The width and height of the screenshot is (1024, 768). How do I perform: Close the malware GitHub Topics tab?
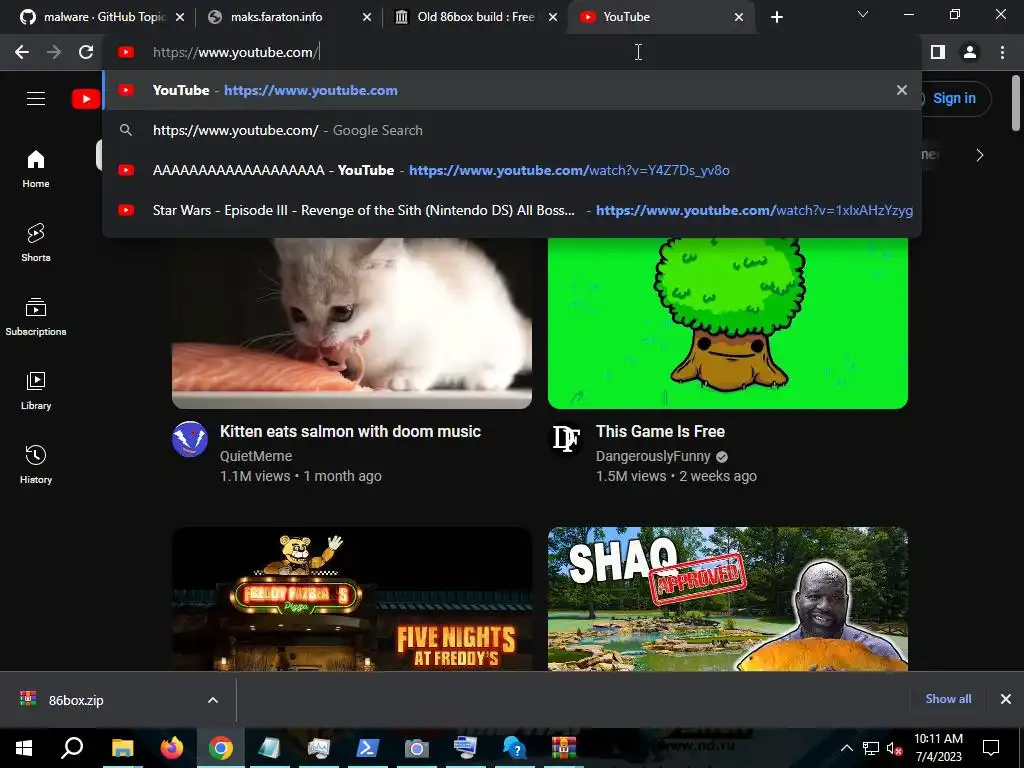point(180,17)
